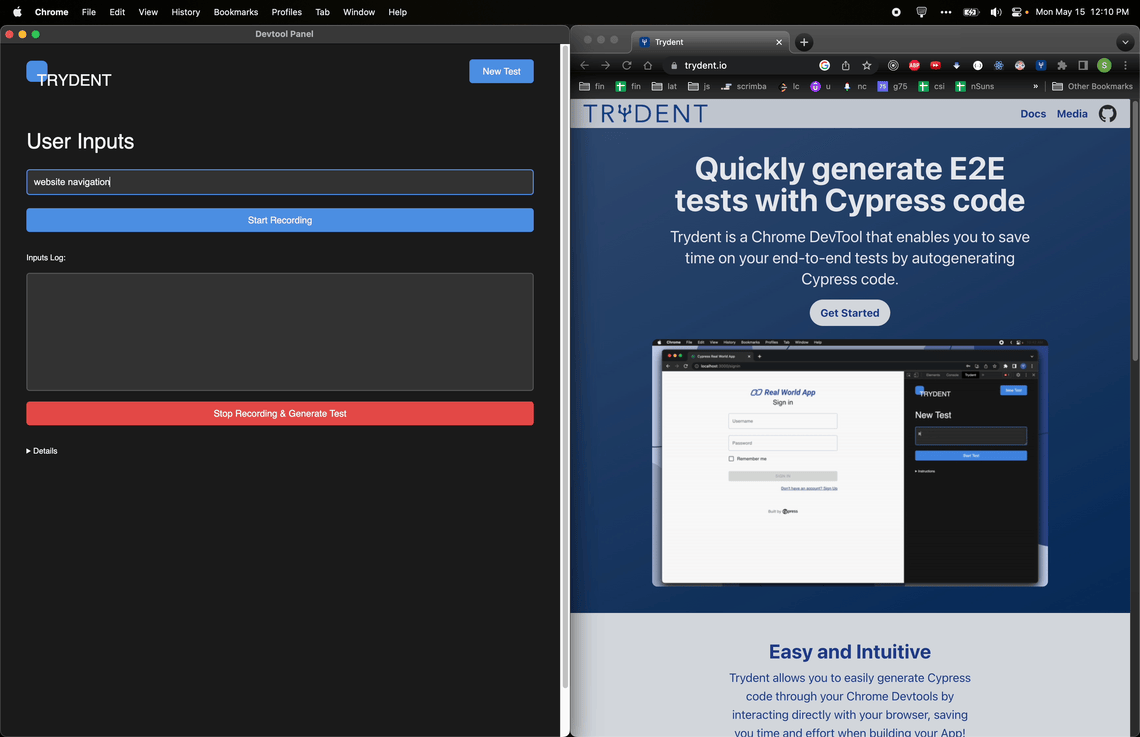The width and height of the screenshot is (1140, 737).
Task: Bookmark the page using the star icon
Action: [x=867, y=65]
